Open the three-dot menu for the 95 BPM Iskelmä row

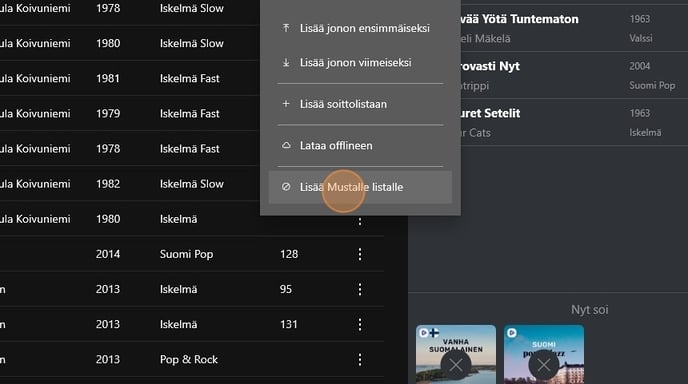tap(360, 289)
